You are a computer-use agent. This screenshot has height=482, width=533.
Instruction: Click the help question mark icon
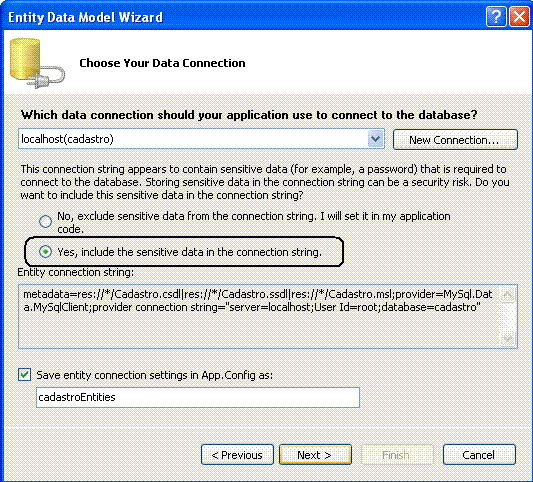(x=496, y=17)
